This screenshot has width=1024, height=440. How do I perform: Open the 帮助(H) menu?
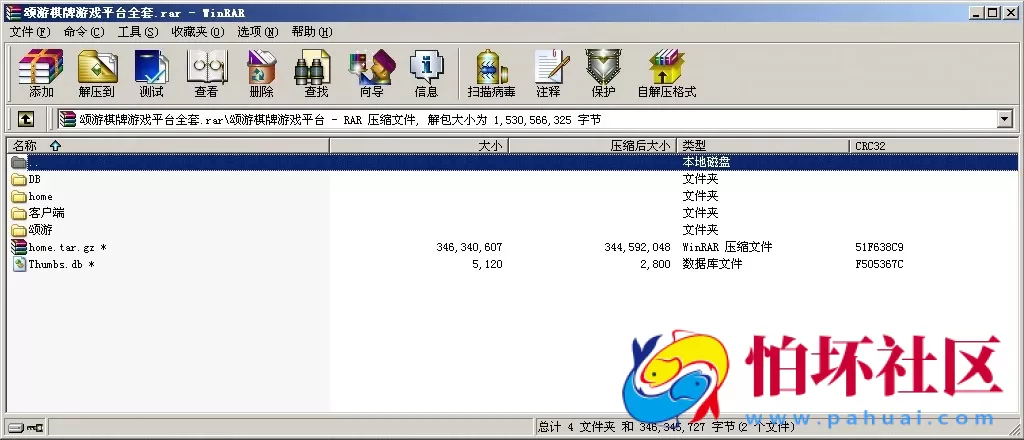312,32
